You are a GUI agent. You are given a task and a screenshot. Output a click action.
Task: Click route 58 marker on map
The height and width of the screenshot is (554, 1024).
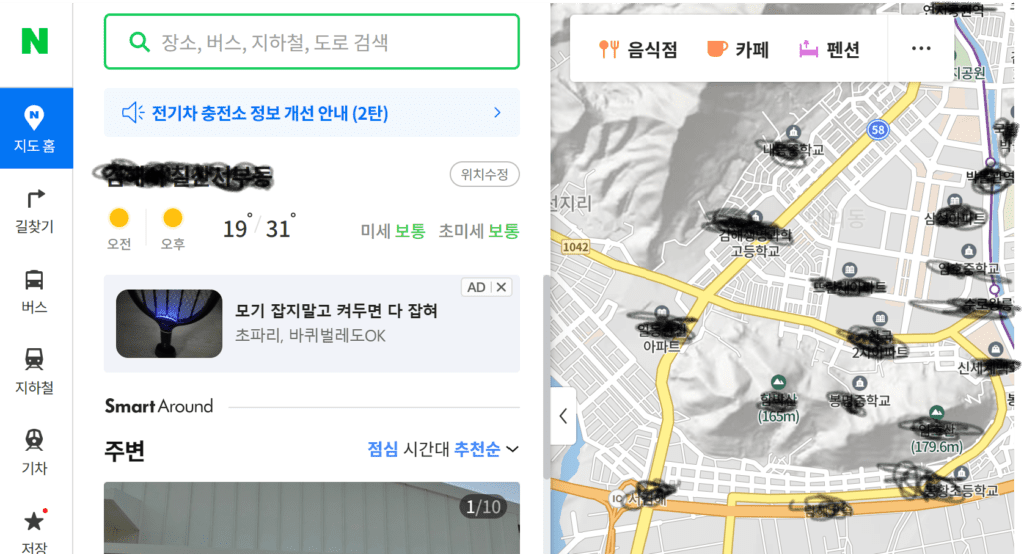[878, 129]
